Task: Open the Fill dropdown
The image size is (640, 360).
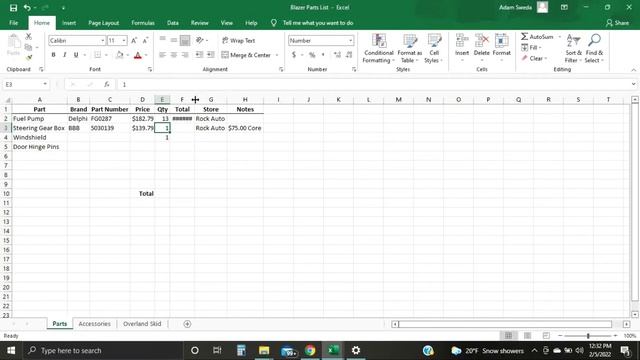Action: [x=532, y=47]
